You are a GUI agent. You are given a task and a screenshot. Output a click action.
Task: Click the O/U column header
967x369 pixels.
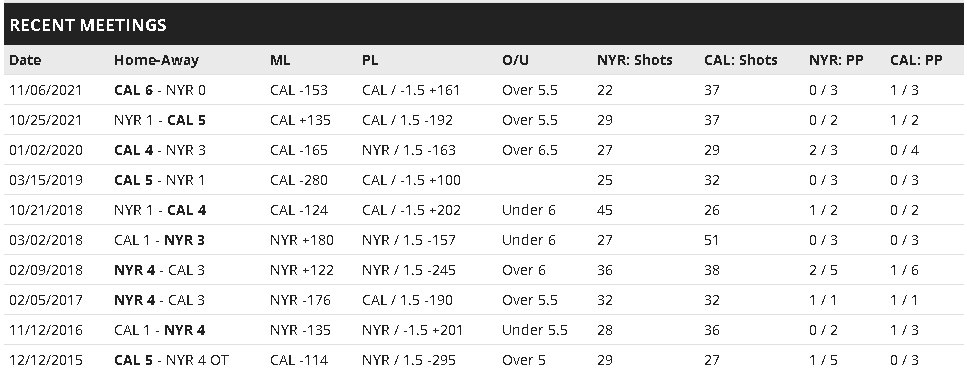516,60
